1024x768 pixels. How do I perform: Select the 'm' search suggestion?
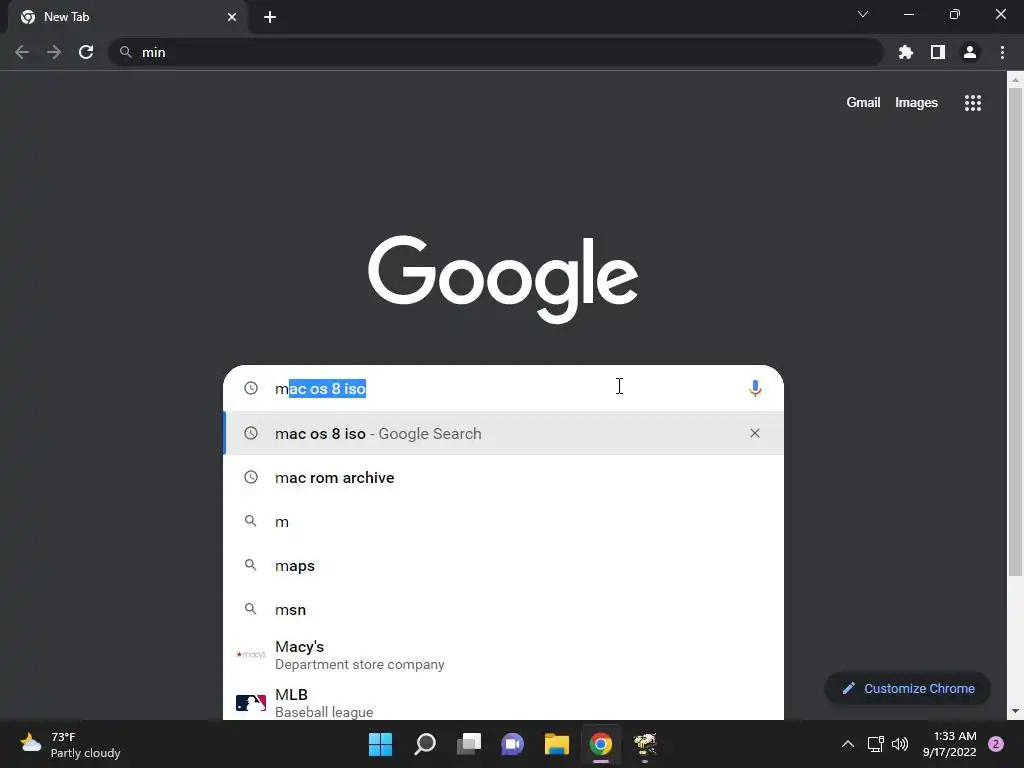click(x=503, y=521)
